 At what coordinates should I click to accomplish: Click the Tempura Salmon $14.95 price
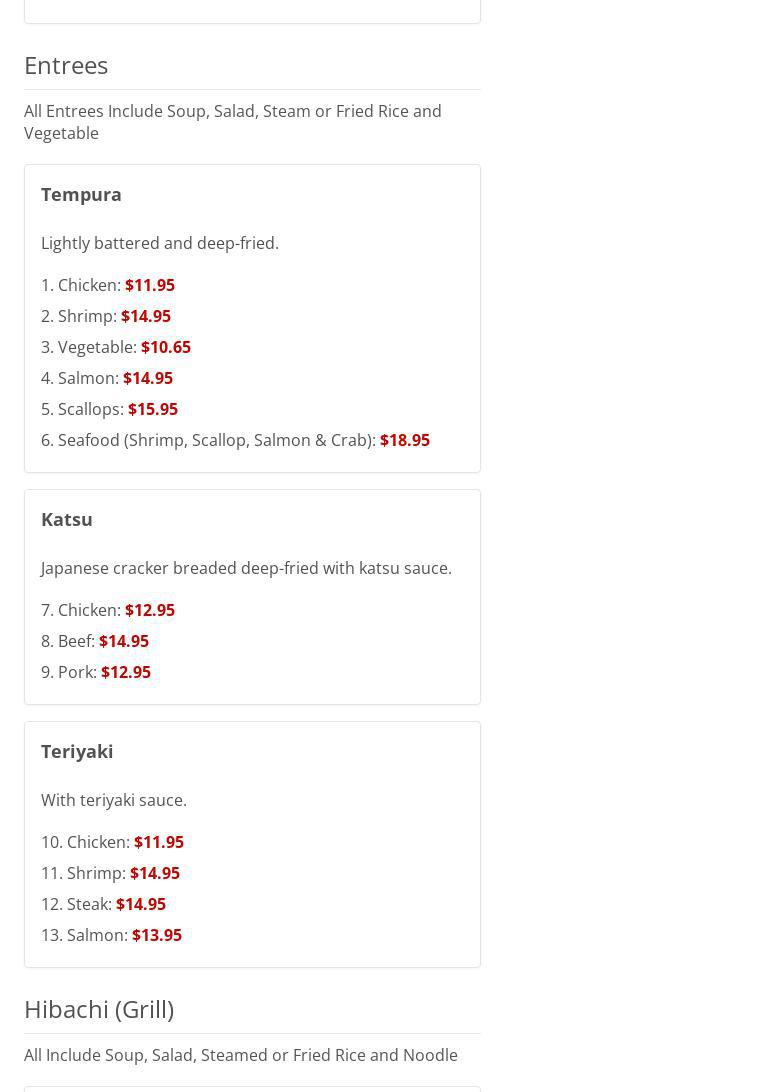[148, 378]
